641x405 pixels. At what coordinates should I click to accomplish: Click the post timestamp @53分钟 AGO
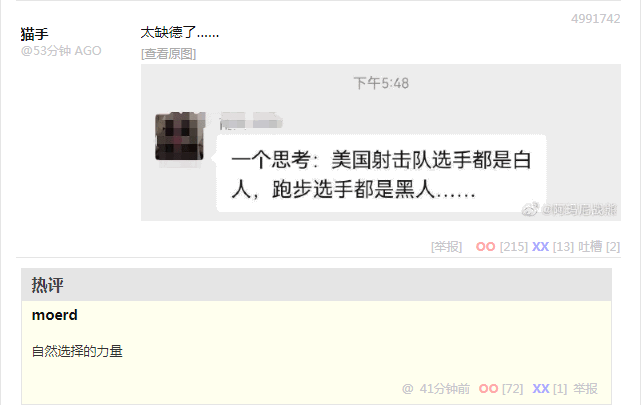click(x=61, y=51)
